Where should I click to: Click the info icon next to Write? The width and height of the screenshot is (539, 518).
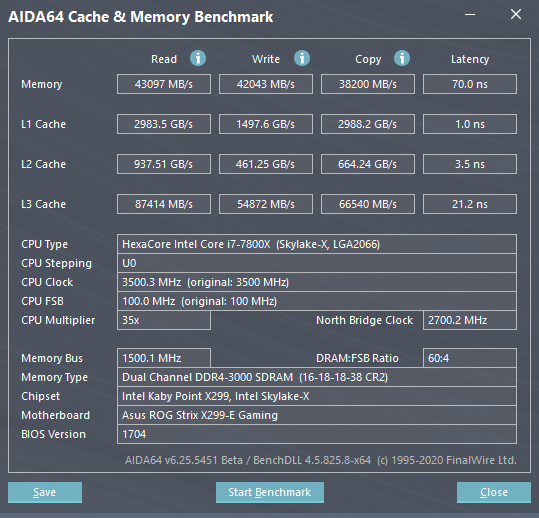302,58
